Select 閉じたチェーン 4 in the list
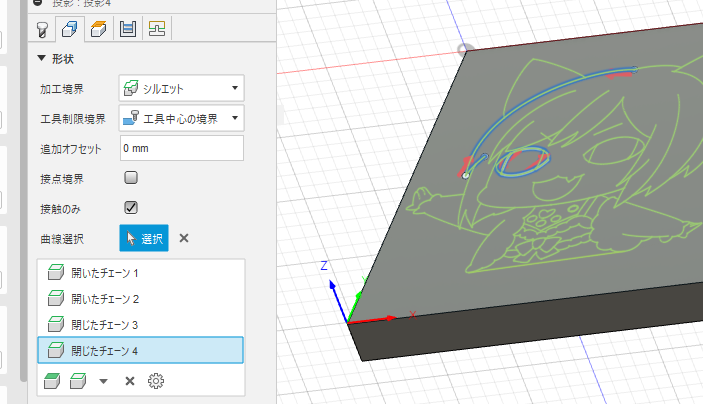The image size is (703, 404). (141, 350)
